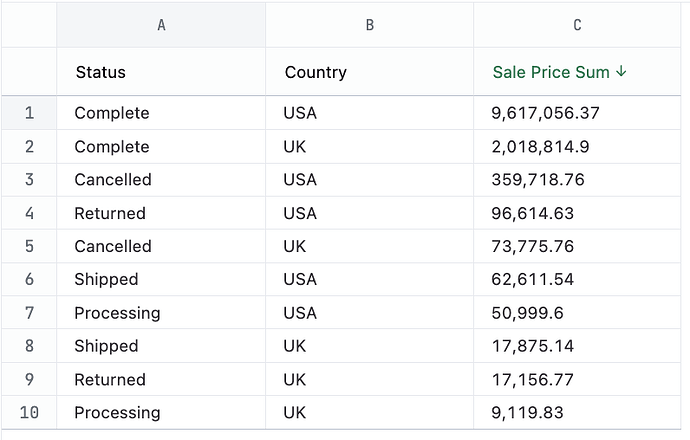690x440 pixels.
Task: Select column C header
Action: click(577, 25)
